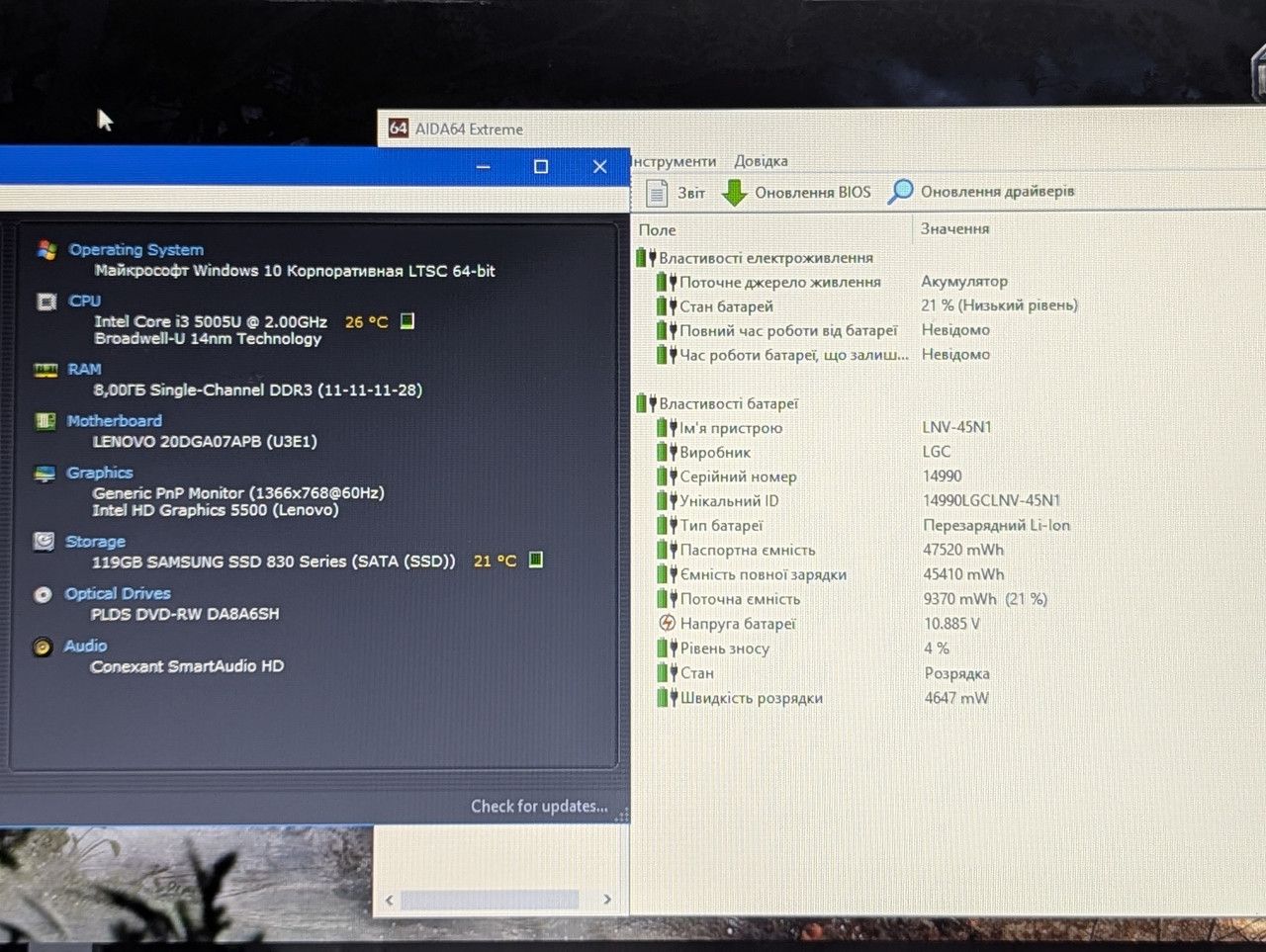Screen dimensions: 1266x952
Task: Click the battery icon beside Рівень зносу
Action: coord(667,649)
